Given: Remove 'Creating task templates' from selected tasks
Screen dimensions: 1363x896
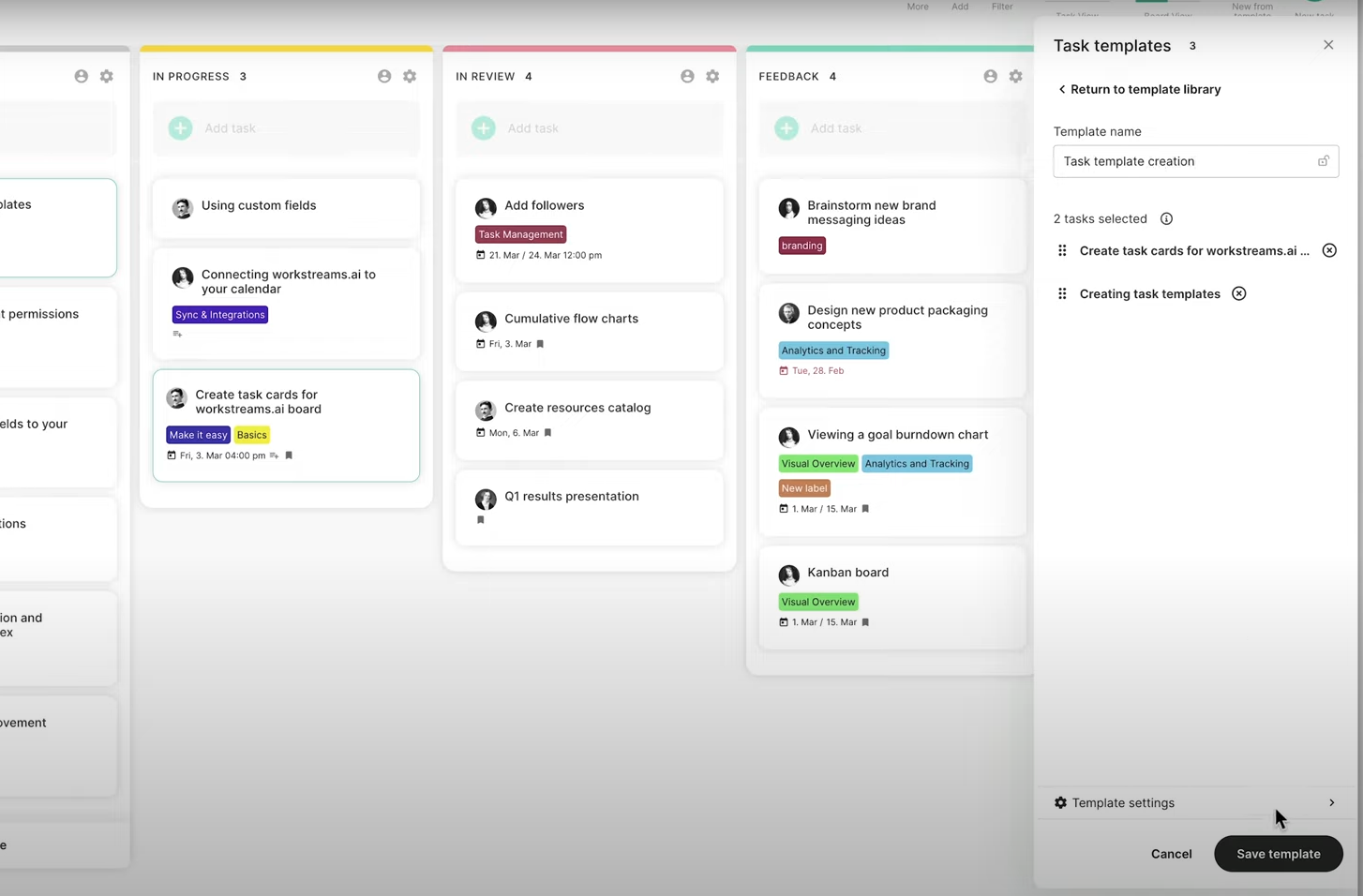Looking at the screenshot, I should pyautogui.click(x=1238, y=294).
